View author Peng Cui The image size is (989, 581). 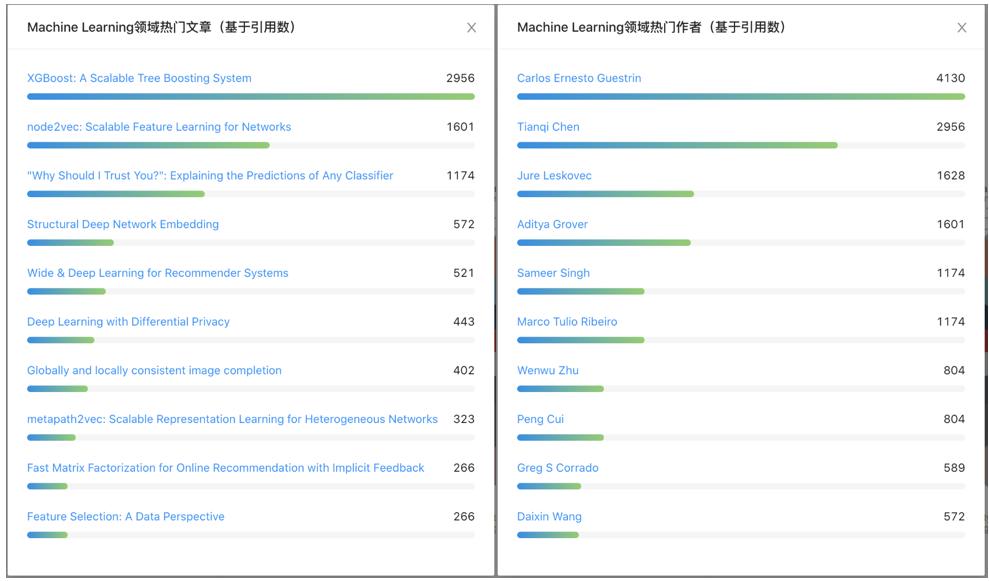[541, 419]
